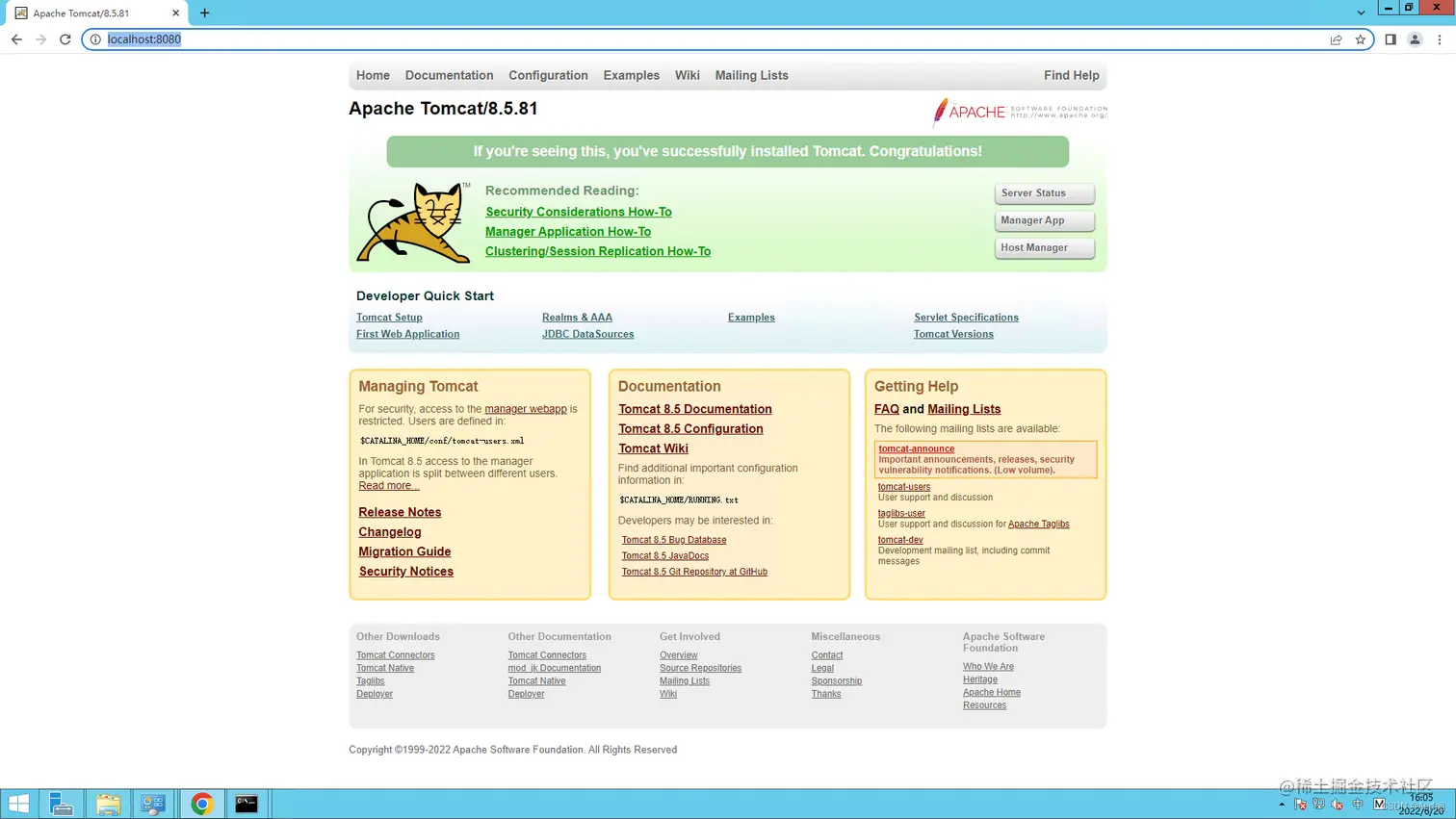Show hidden system tray icons arrow
Viewport: 1456px width, 819px height.
(1282, 805)
